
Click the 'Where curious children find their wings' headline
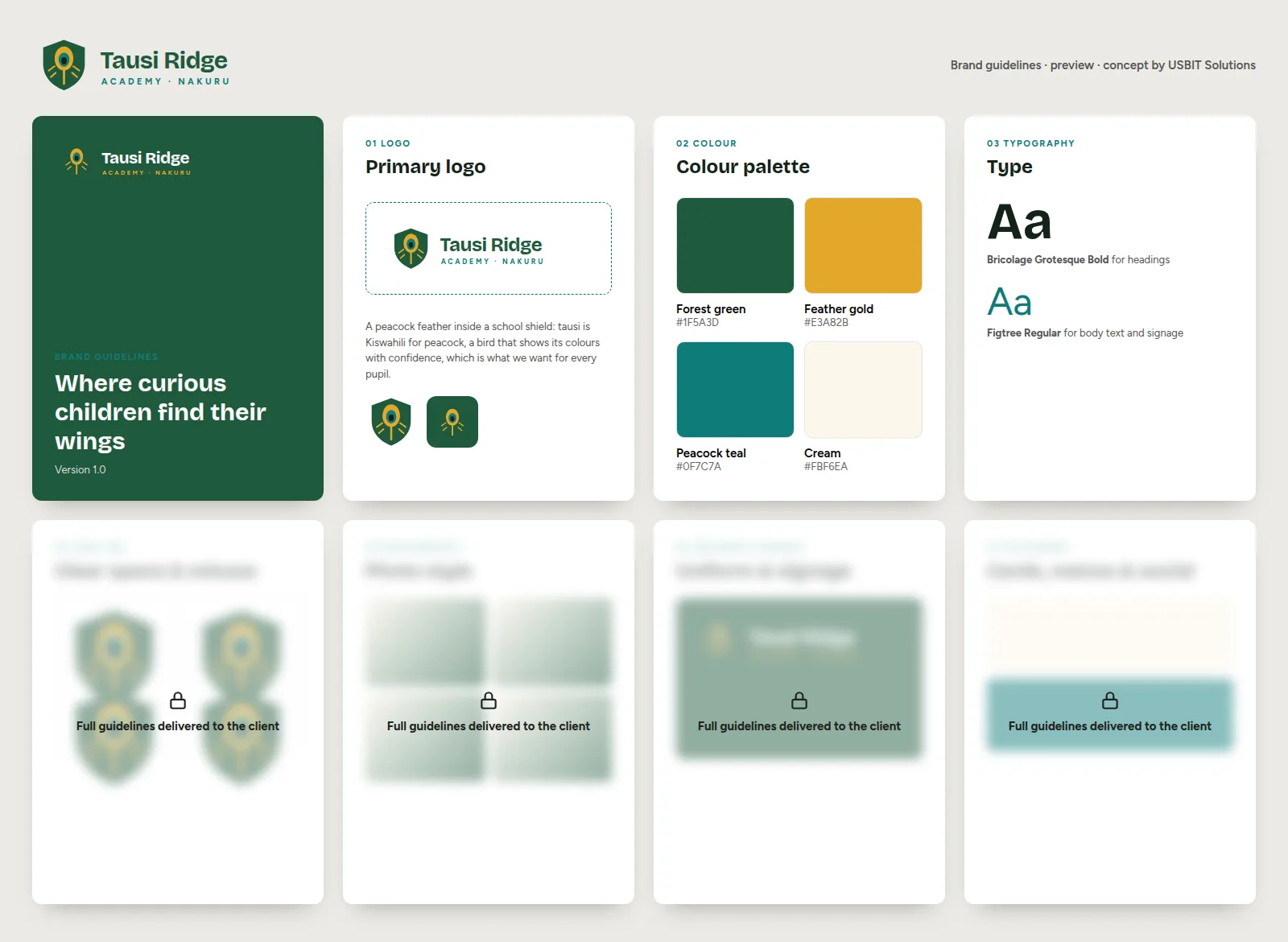[160, 412]
